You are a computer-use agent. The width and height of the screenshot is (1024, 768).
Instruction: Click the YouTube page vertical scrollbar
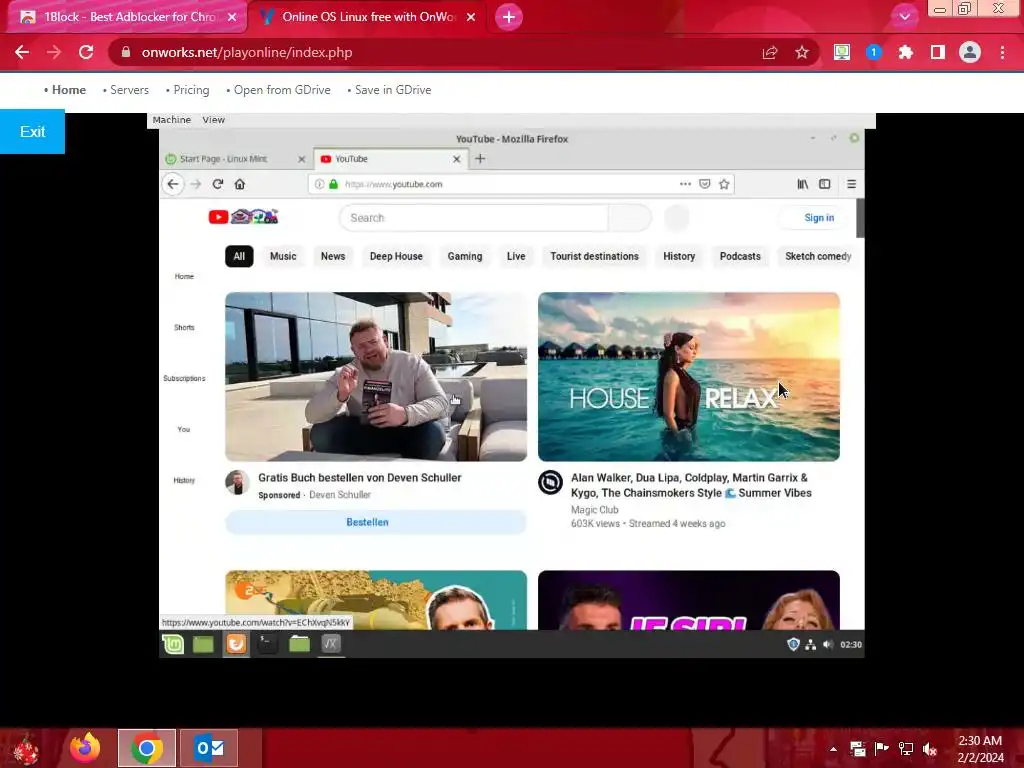click(860, 218)
